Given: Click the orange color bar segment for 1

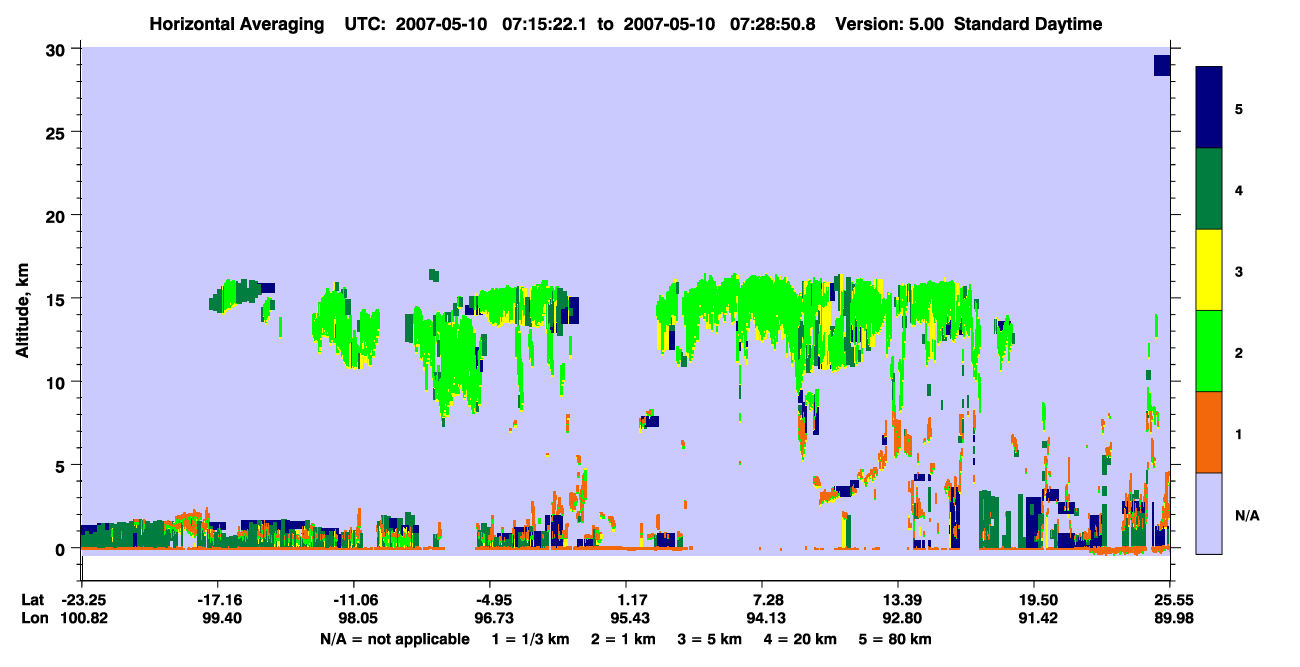Looking at the screenshot, I should 1209,432.
